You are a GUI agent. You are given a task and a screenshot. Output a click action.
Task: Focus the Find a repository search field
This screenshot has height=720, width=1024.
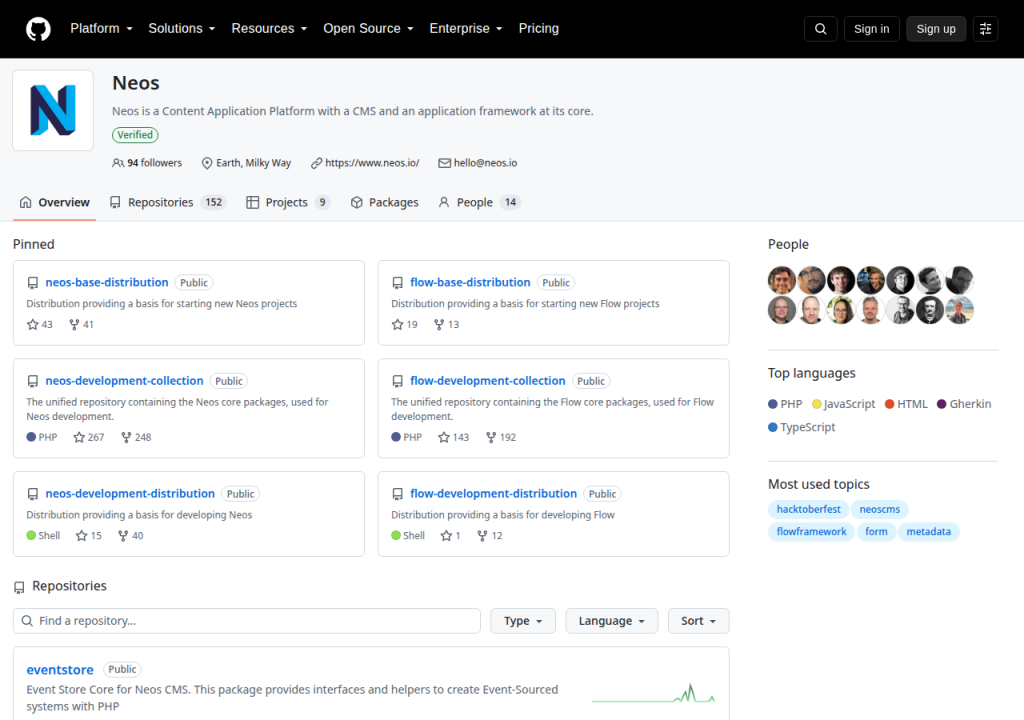click(x=247, y=621)
